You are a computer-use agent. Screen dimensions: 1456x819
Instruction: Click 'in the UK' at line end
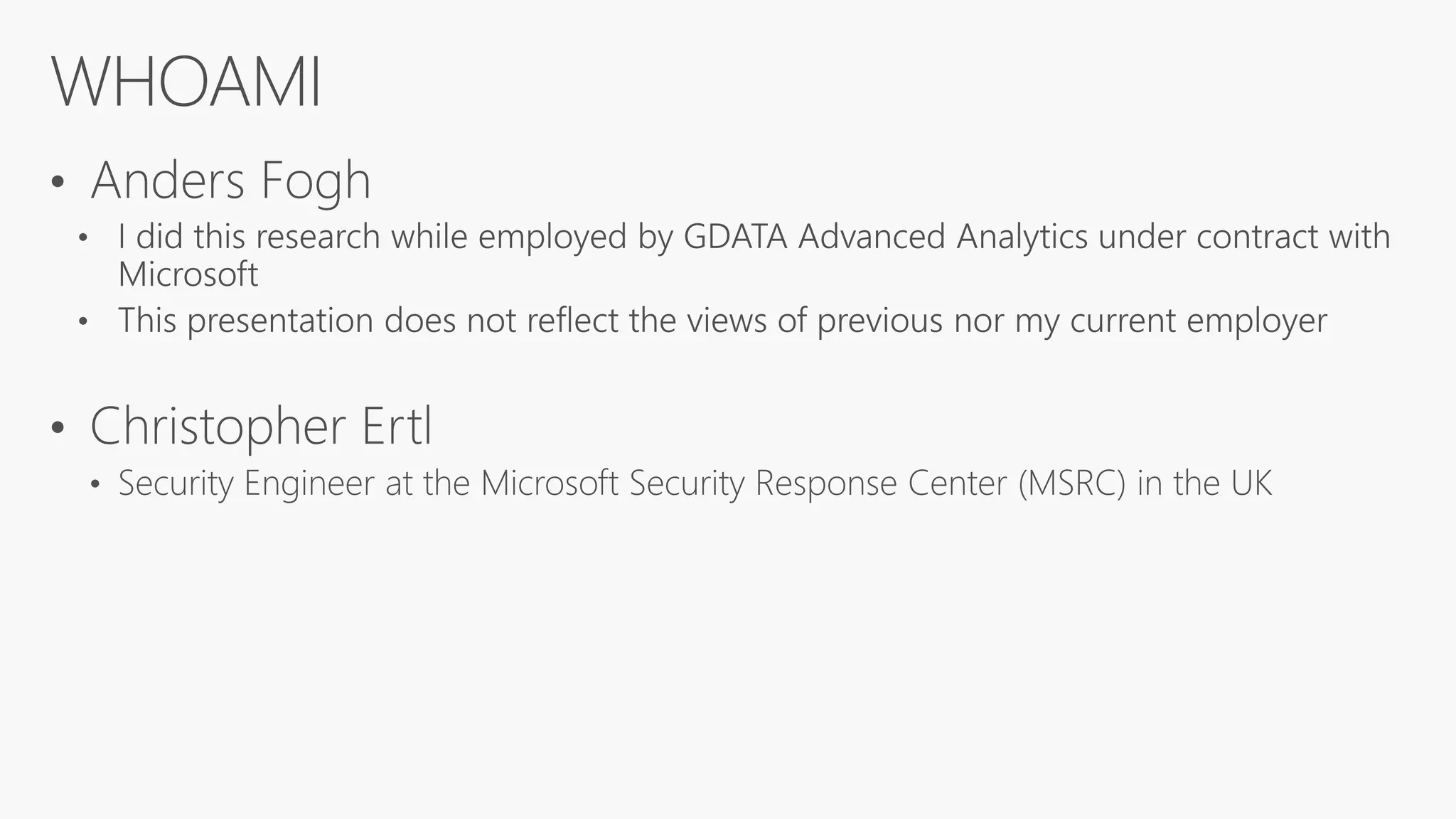[1204, 483]
